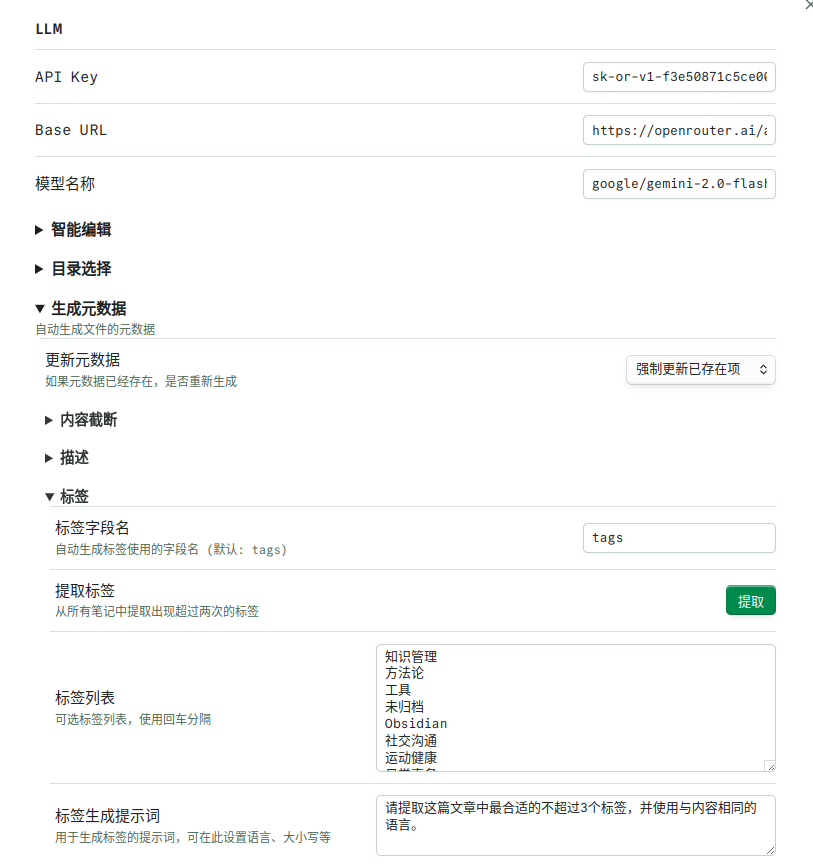Viewport: 813px width, 866px height.
Task: Close the settings dialog
Action: 808,5
